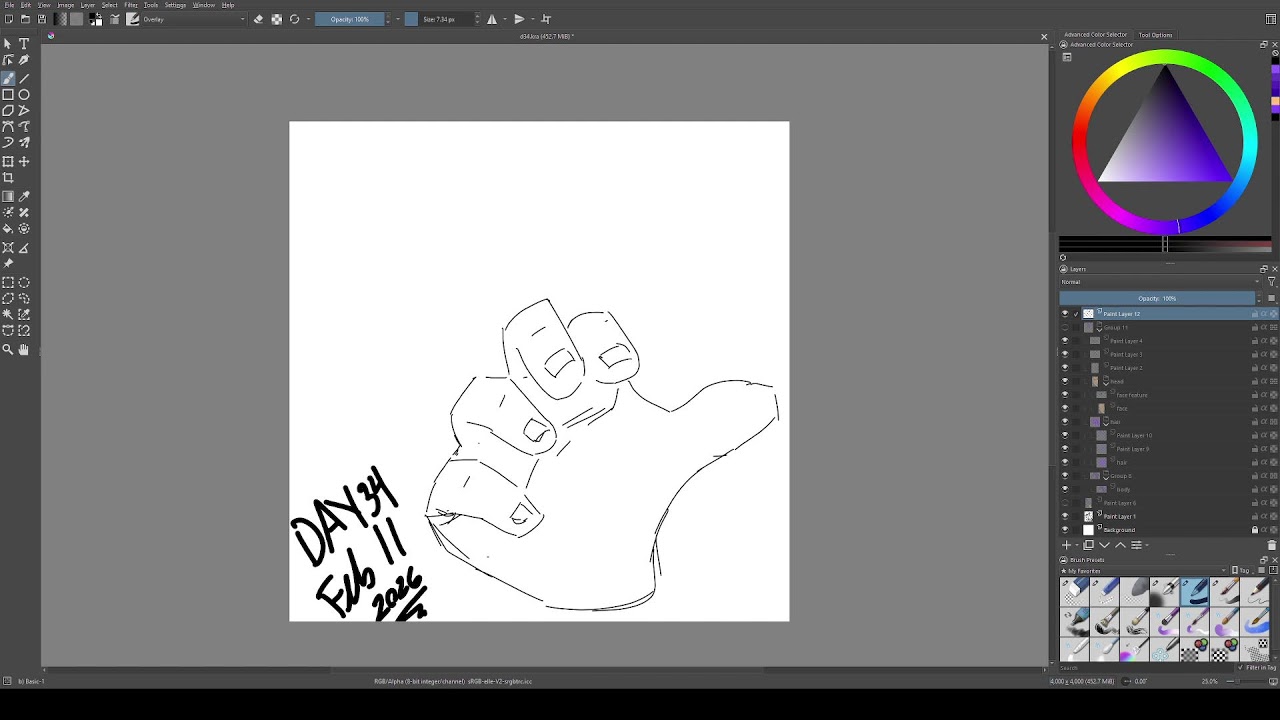Select the Rectangle tool
This screenshot has width=1280, height=720.
coord(8,95)
